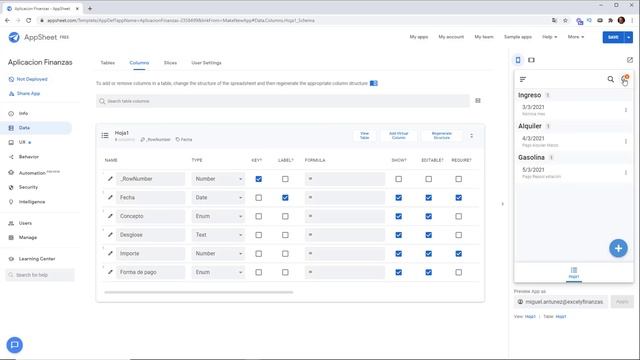The width and height of the screenshot is (640, 360).
Task: Click Regenerate Structure button
Action: point(442,136)
